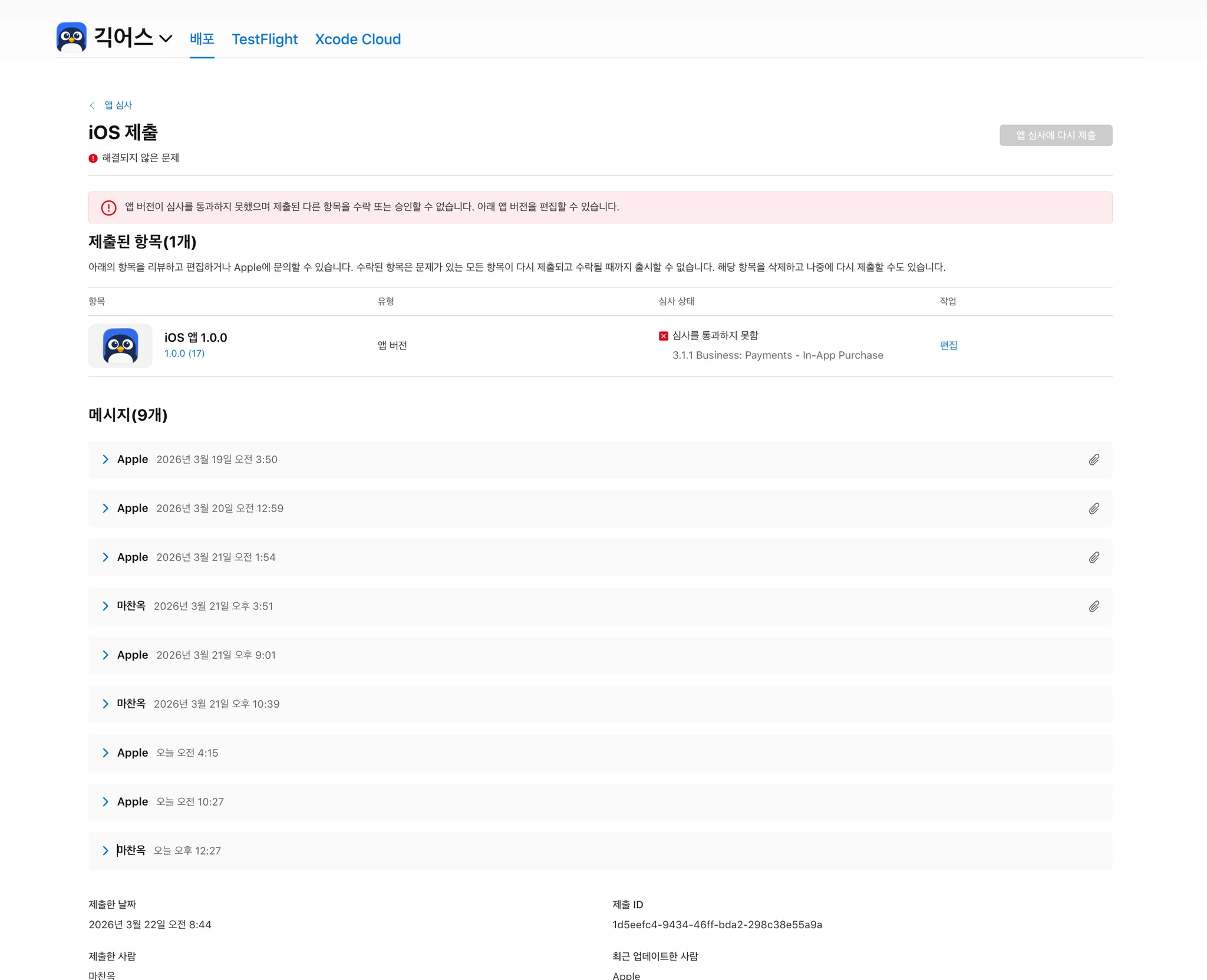1207x980 pixels.
Task: Click the iOS 앱 1.0.0 thumbnail icon
Action: click(x=120, y=346)
